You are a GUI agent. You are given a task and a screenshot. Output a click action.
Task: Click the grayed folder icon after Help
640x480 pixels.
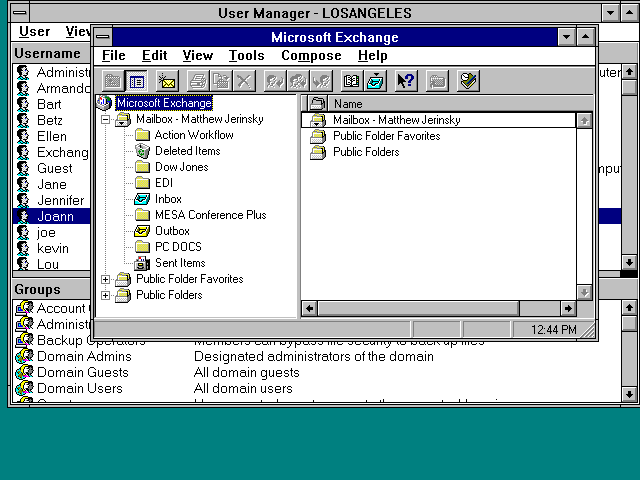pos(437,81)
